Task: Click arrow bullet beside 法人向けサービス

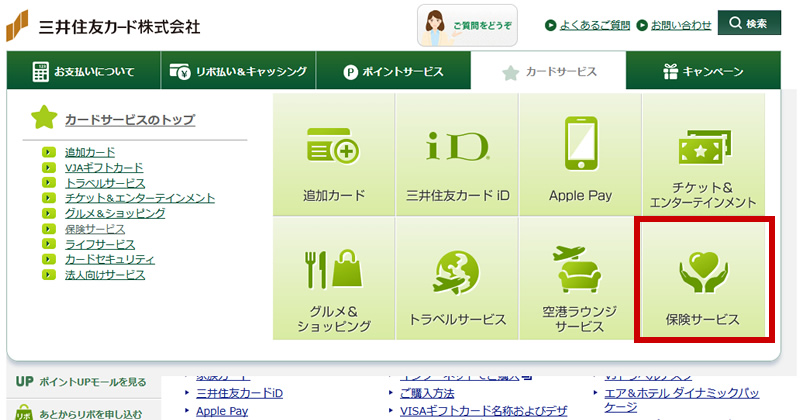Action: pos(49,275)
